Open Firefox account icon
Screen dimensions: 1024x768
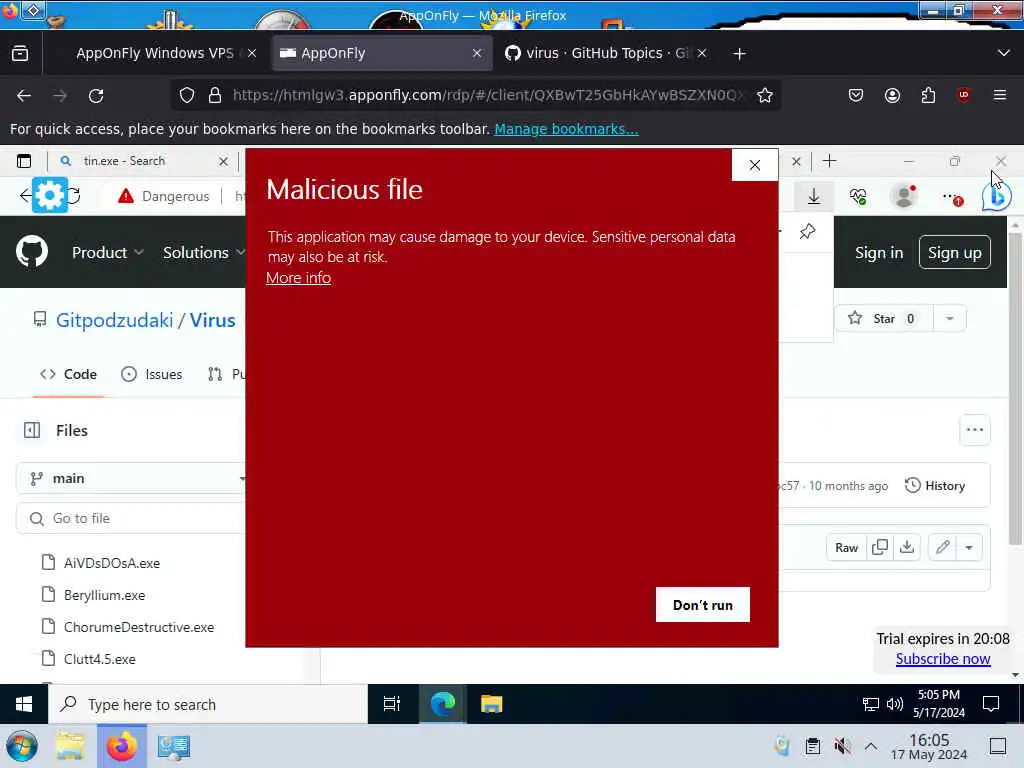[892, 95]
